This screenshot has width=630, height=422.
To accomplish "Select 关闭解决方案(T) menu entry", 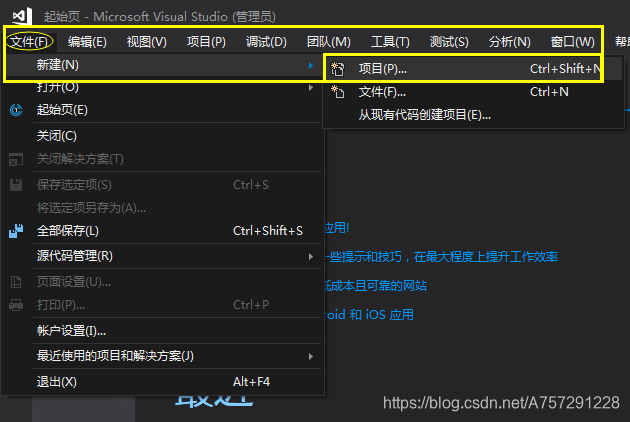I will [162, 159].
